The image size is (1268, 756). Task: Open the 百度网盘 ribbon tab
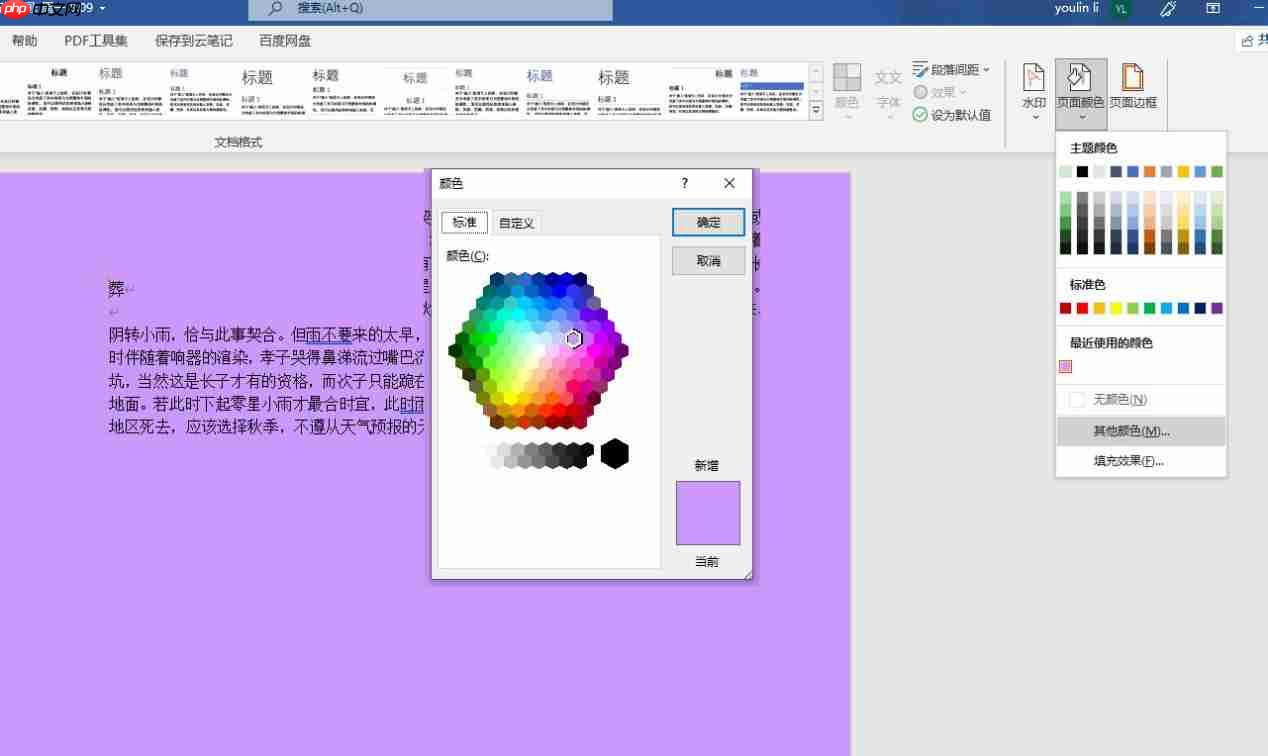click(285, 41)
